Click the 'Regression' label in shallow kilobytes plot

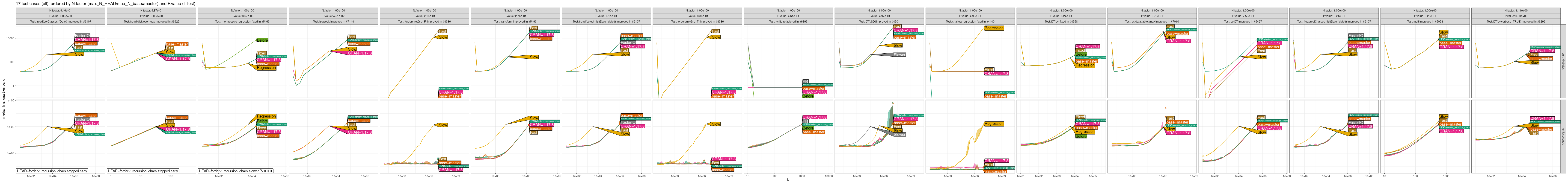click(x=993, y=28)
